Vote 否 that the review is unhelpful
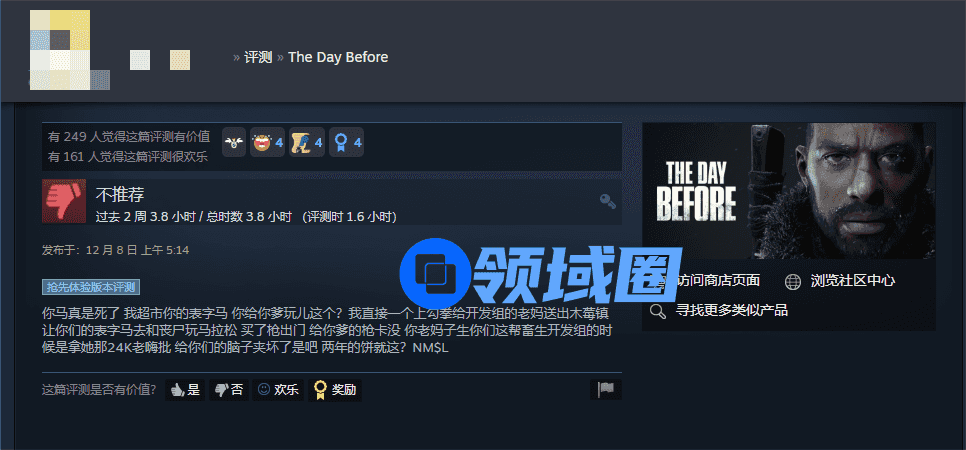Screen dimensions: 966x450 [229, 390]
